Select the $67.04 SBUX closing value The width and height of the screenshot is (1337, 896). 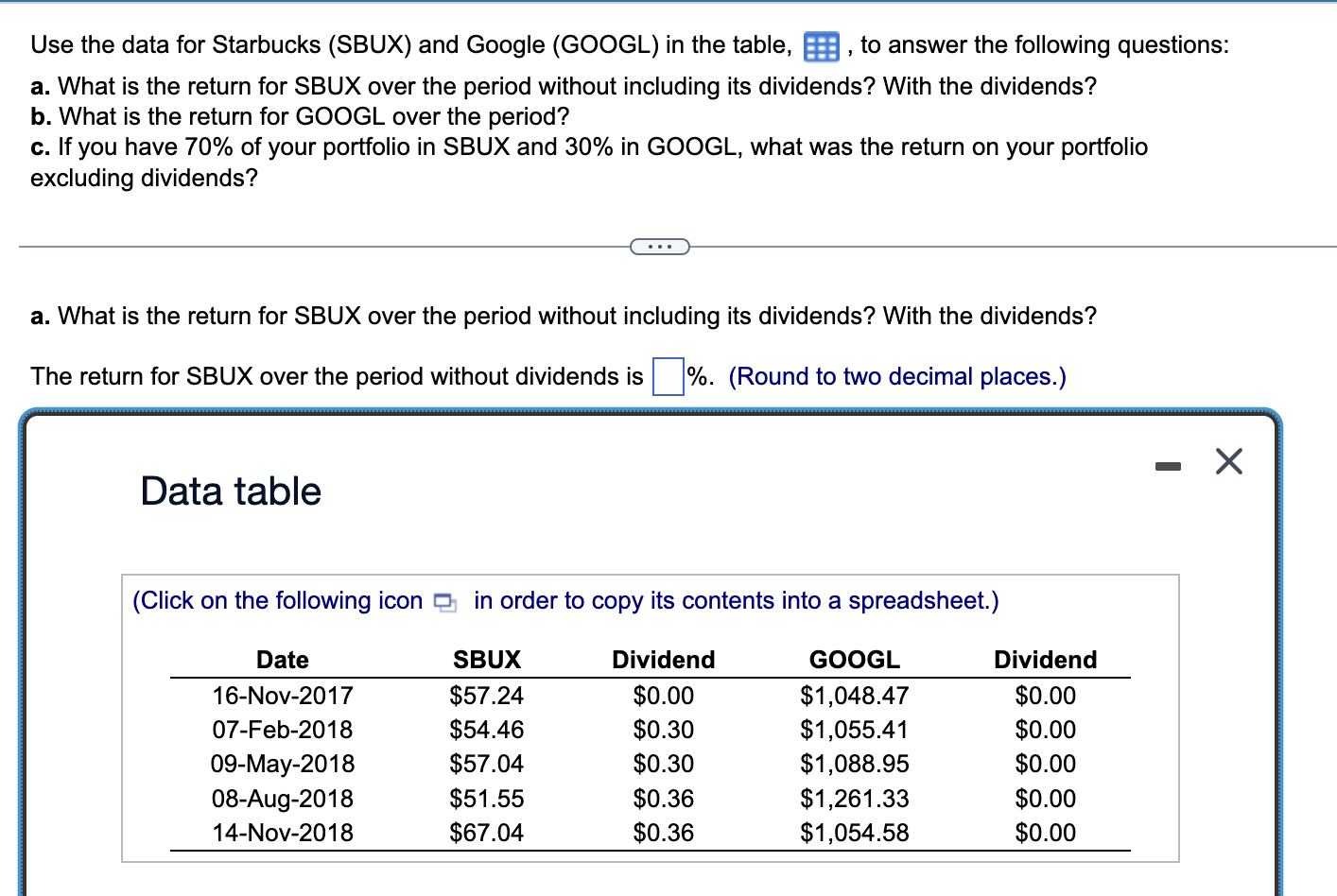click(x=485, y=833)
